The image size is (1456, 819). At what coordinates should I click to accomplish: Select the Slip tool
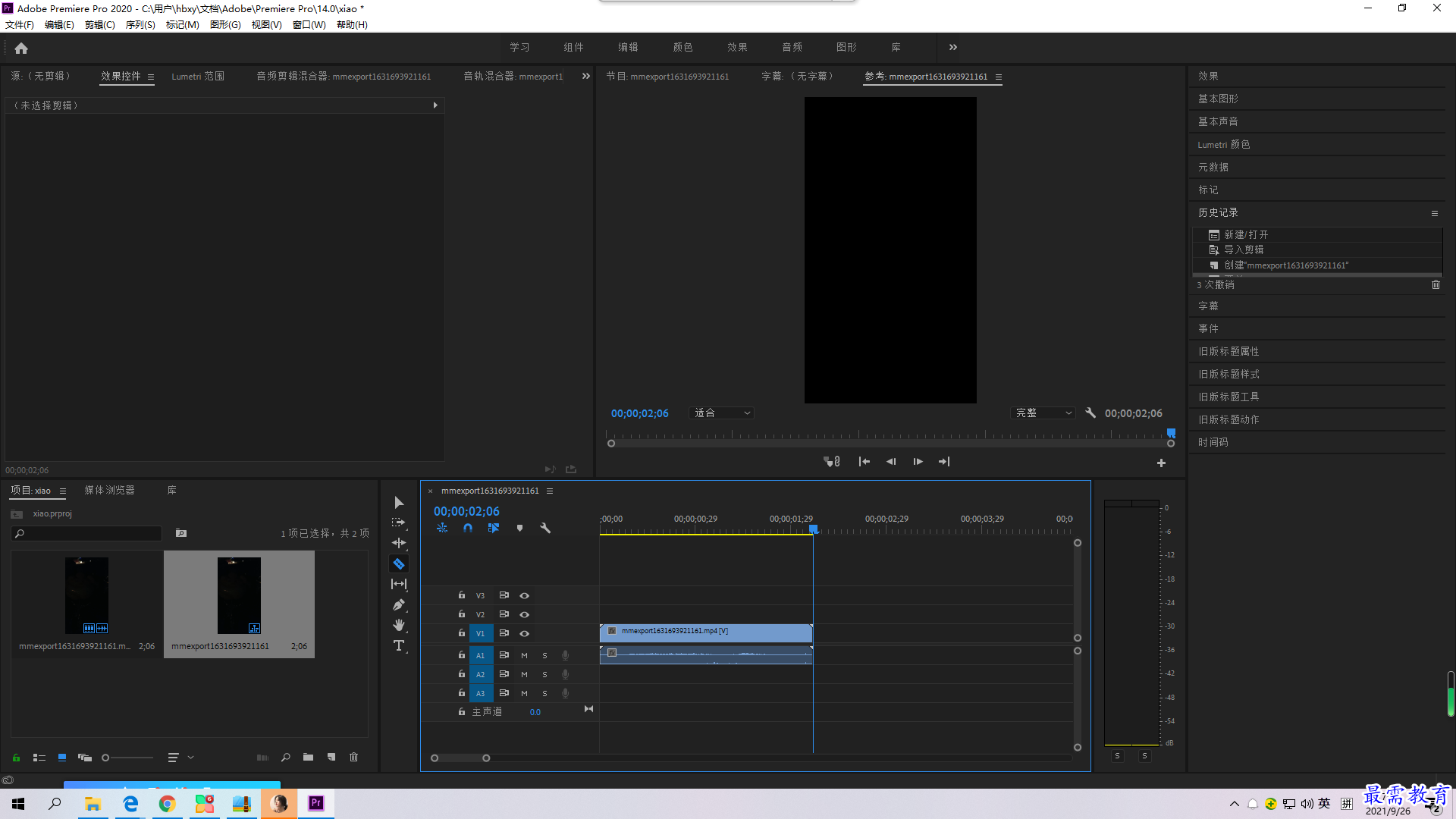(399, 584)
